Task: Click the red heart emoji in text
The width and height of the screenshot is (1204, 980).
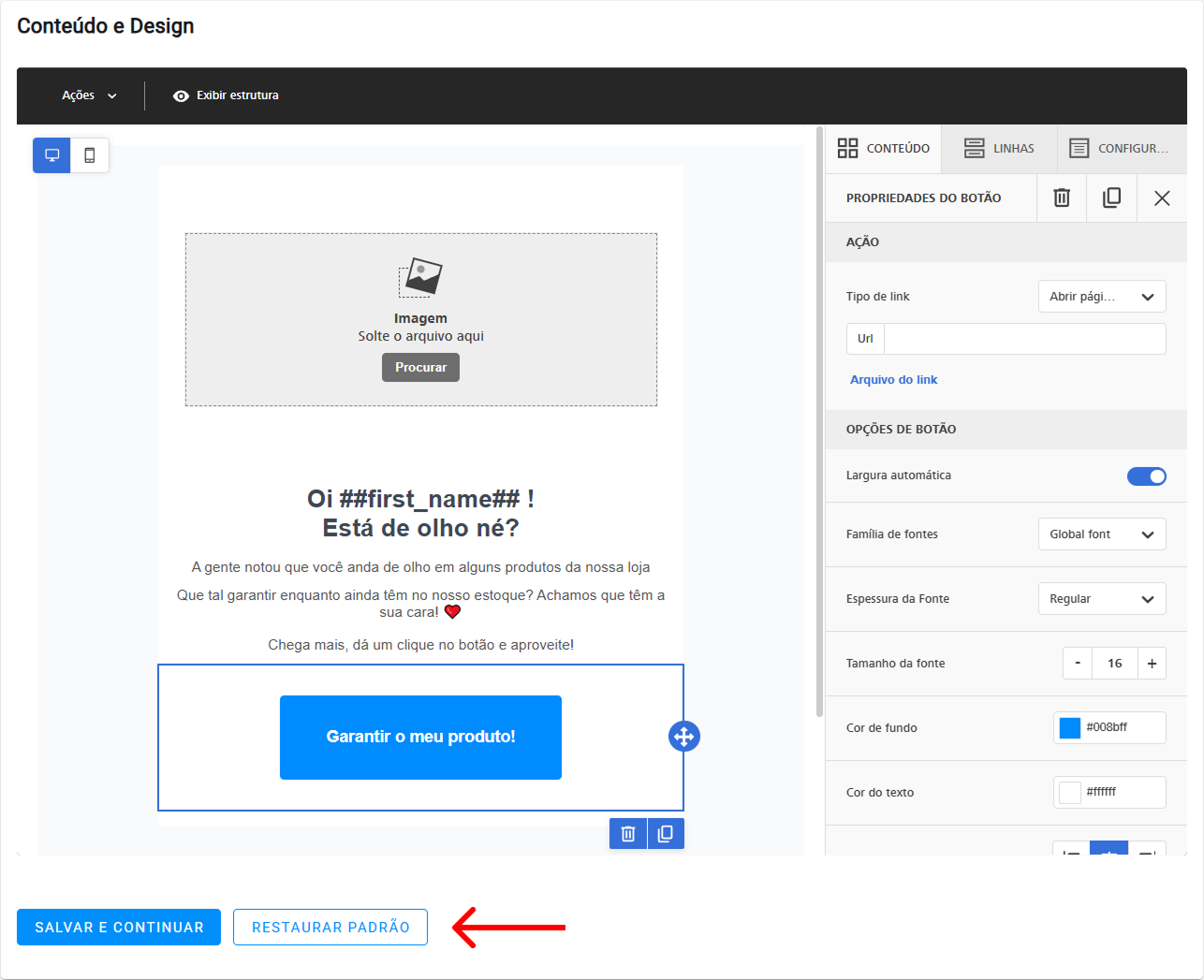Action: (453, 612)
